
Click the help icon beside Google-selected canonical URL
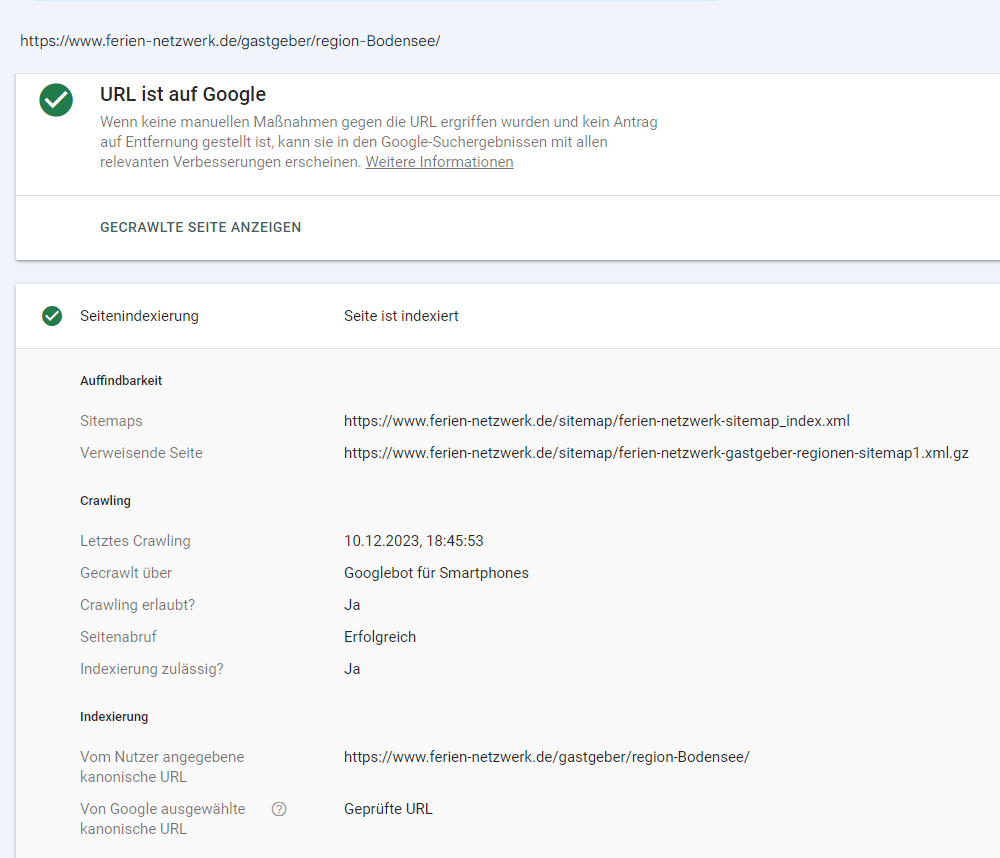pyautogui.click(x=279, y=809)
